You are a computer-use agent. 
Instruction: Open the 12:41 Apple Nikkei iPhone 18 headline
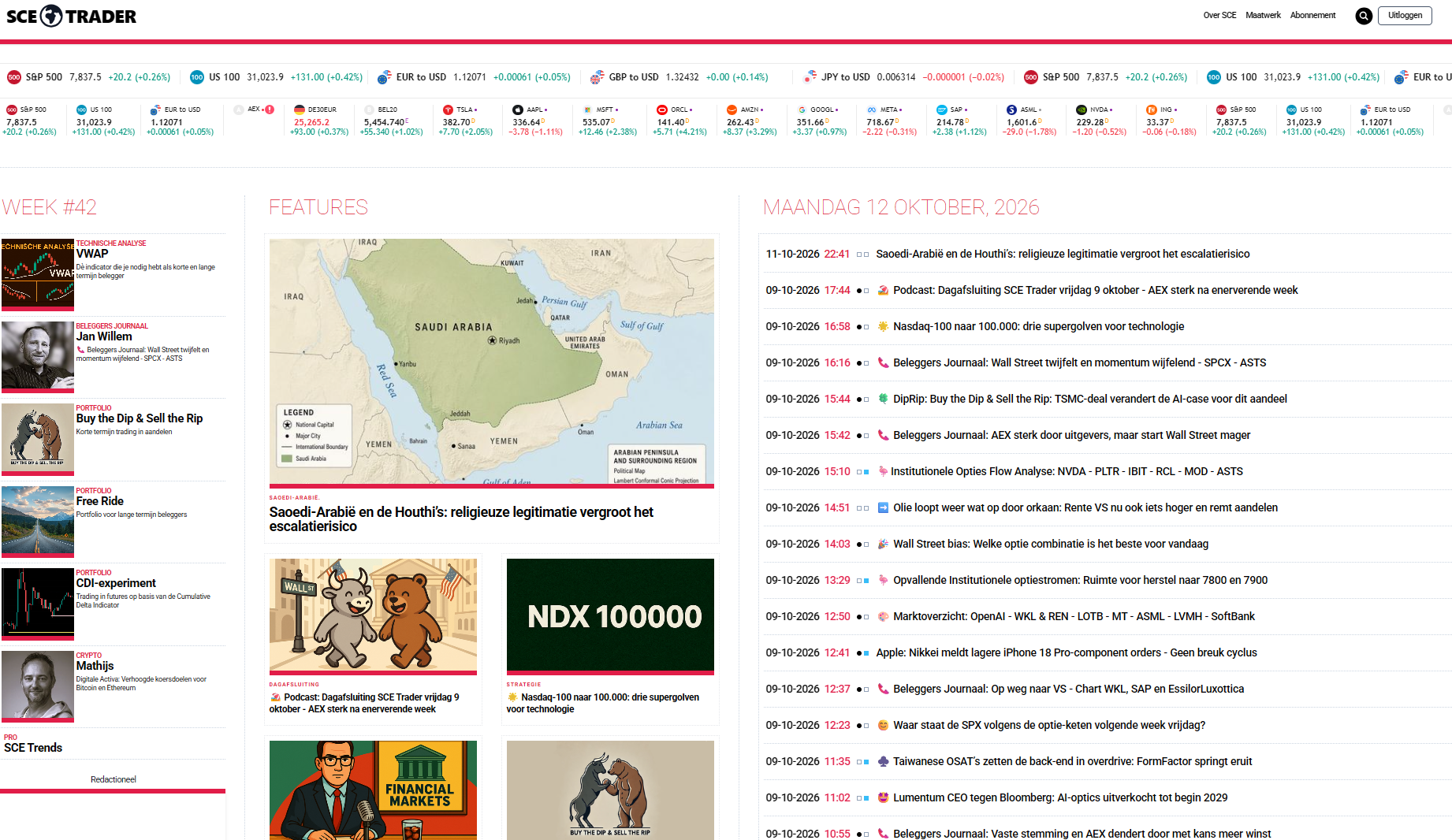(x=1067, y=652)
